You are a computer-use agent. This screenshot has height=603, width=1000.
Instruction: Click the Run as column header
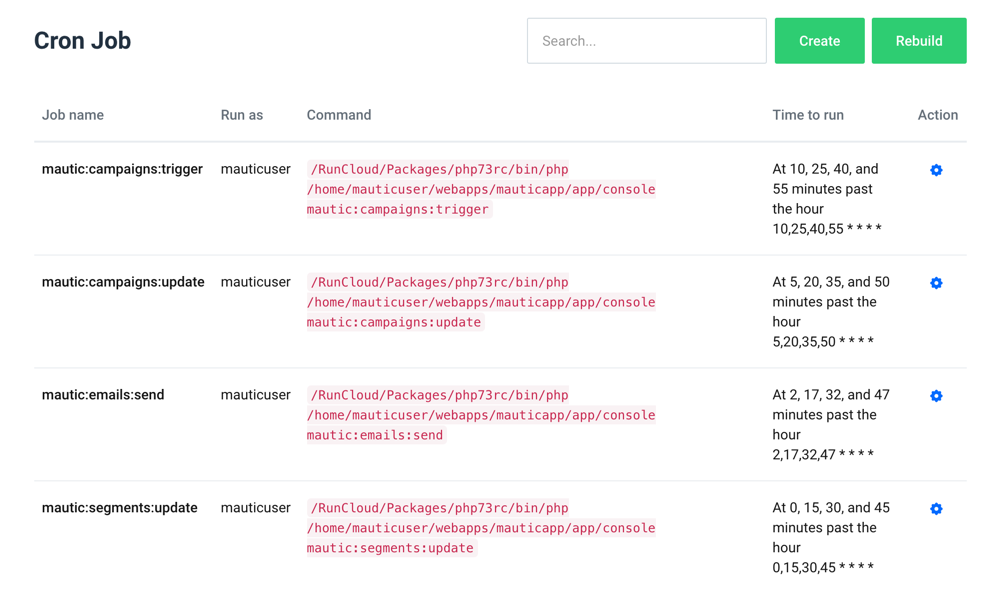pos(242,115)
